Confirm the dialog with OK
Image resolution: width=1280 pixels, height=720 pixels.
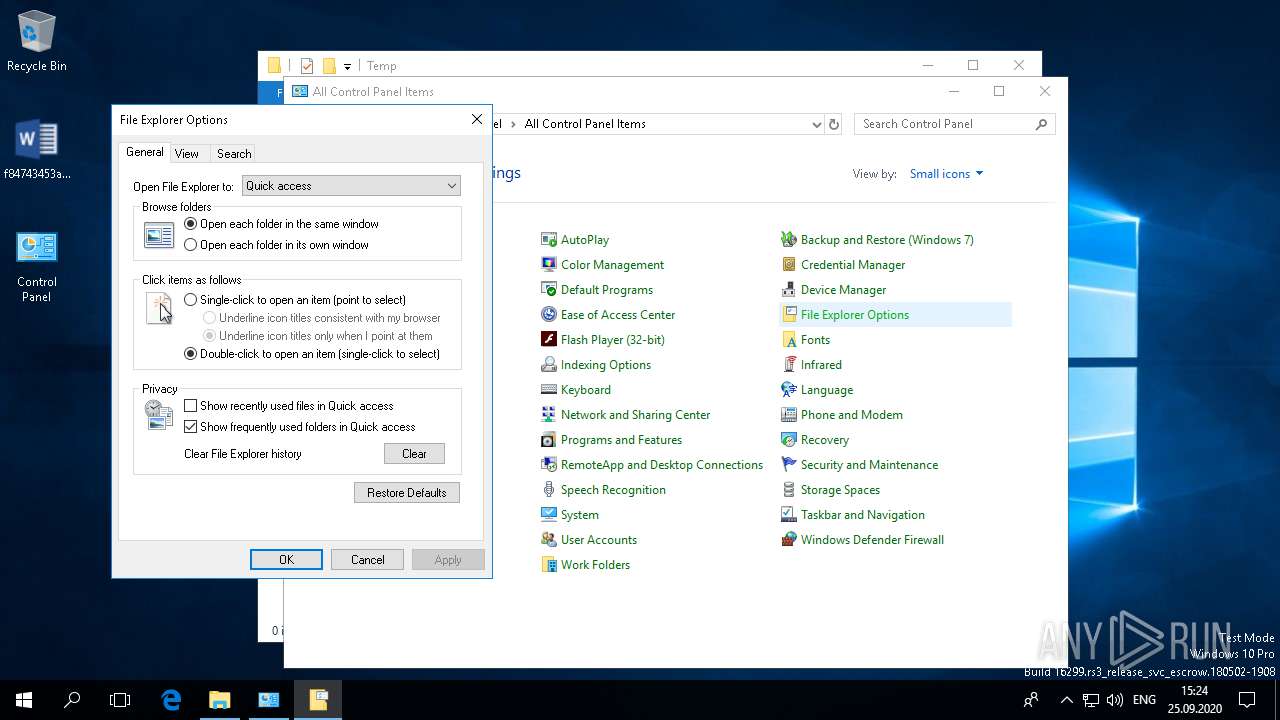tap(286, 560)
